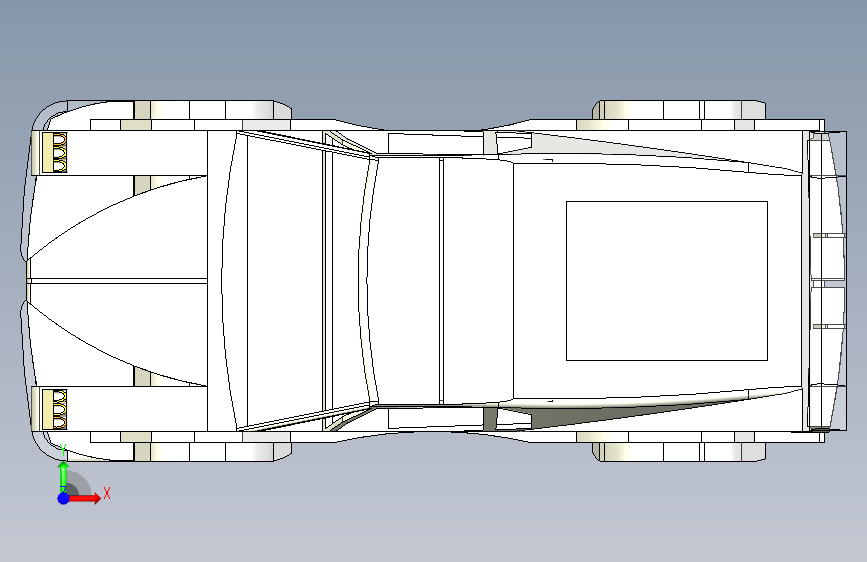Click the blue Z axis ball of the triad

[x=64, y=498]
